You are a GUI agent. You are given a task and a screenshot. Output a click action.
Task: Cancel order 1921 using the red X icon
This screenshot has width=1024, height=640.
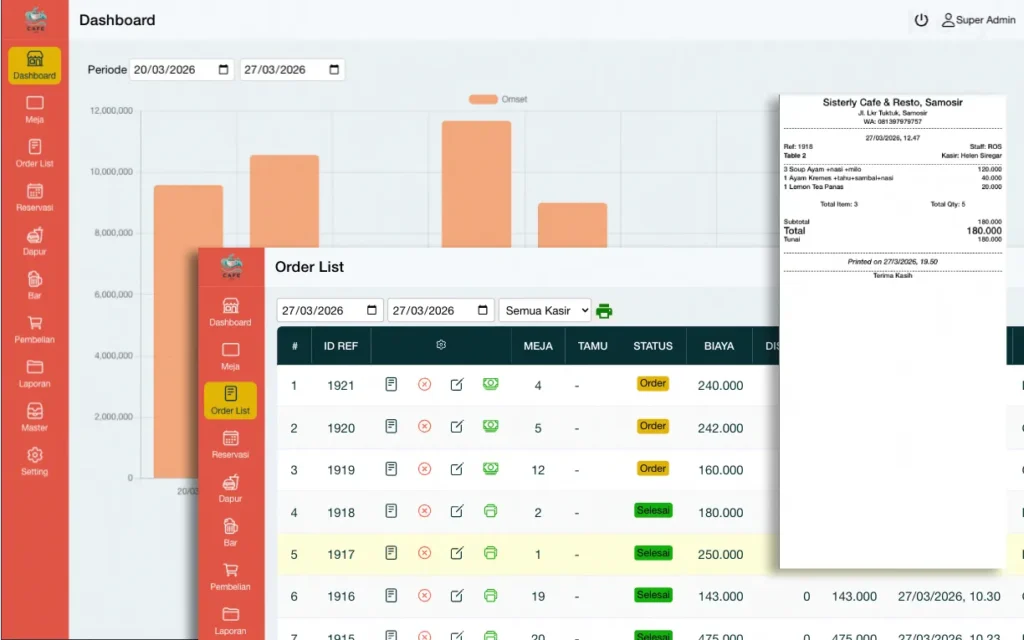click(x=424, y=384)
